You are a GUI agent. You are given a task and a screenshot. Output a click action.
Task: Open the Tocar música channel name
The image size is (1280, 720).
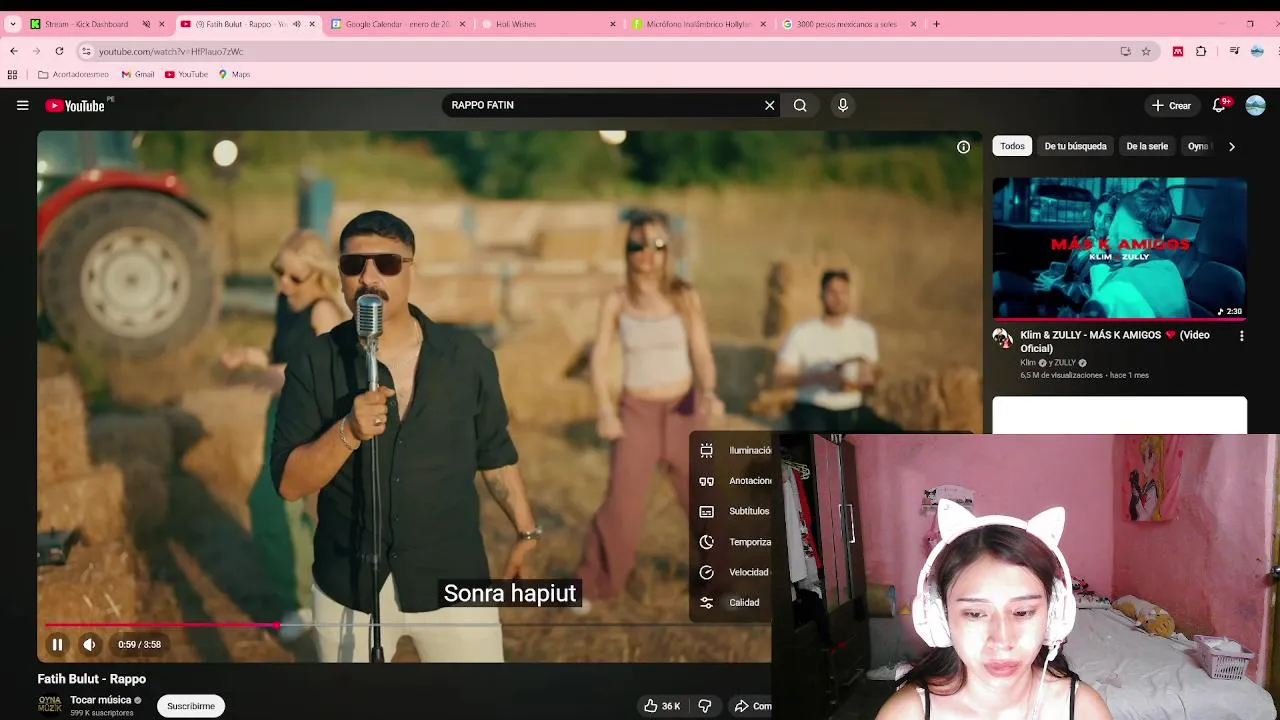(100, 700)
